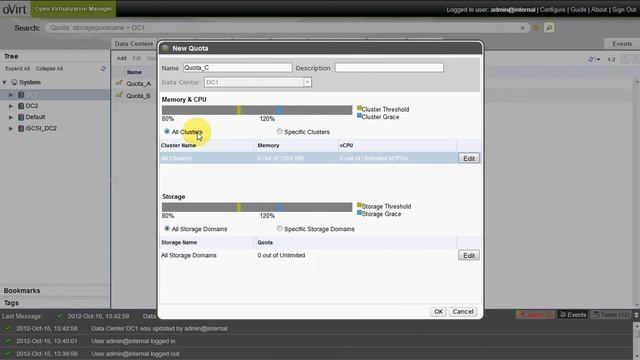Open the Data Centers tab
This screenshot has width=640, height=360.
[x=133, y=44]
